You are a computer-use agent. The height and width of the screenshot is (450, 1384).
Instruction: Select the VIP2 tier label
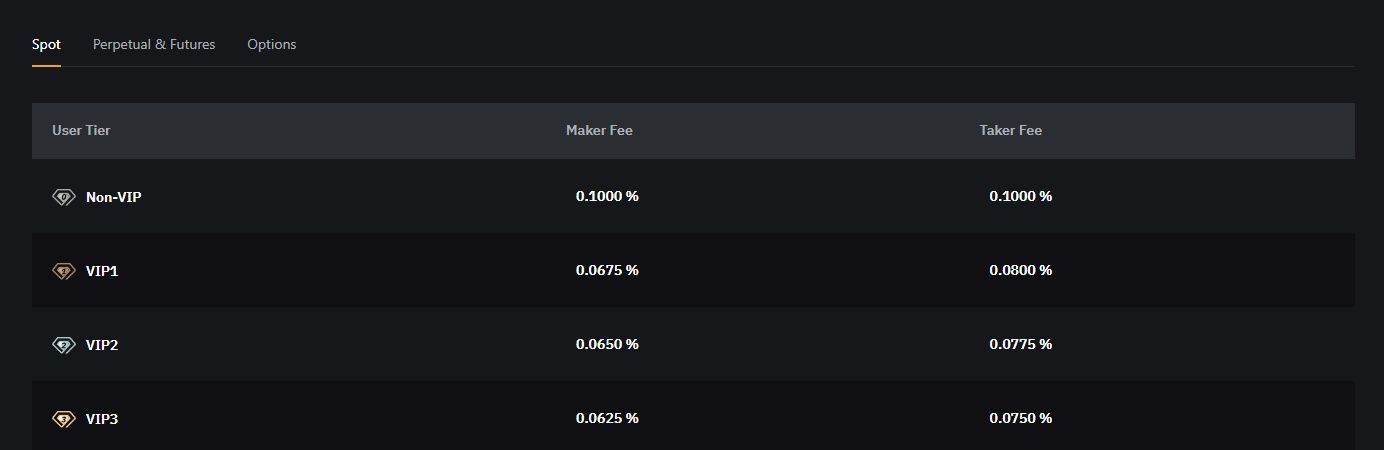(102, 345)
